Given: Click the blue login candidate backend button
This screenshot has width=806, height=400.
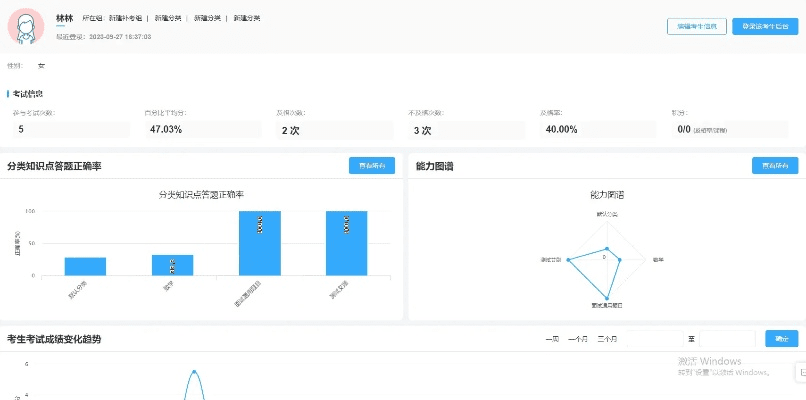Looking at the screenshot, I should [x=765, y=26].
